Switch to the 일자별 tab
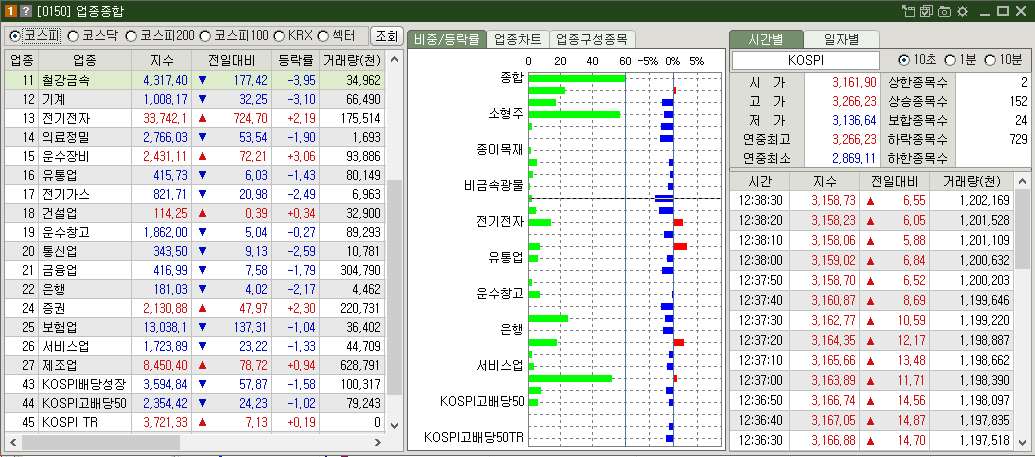 click(x=842, y=39)
